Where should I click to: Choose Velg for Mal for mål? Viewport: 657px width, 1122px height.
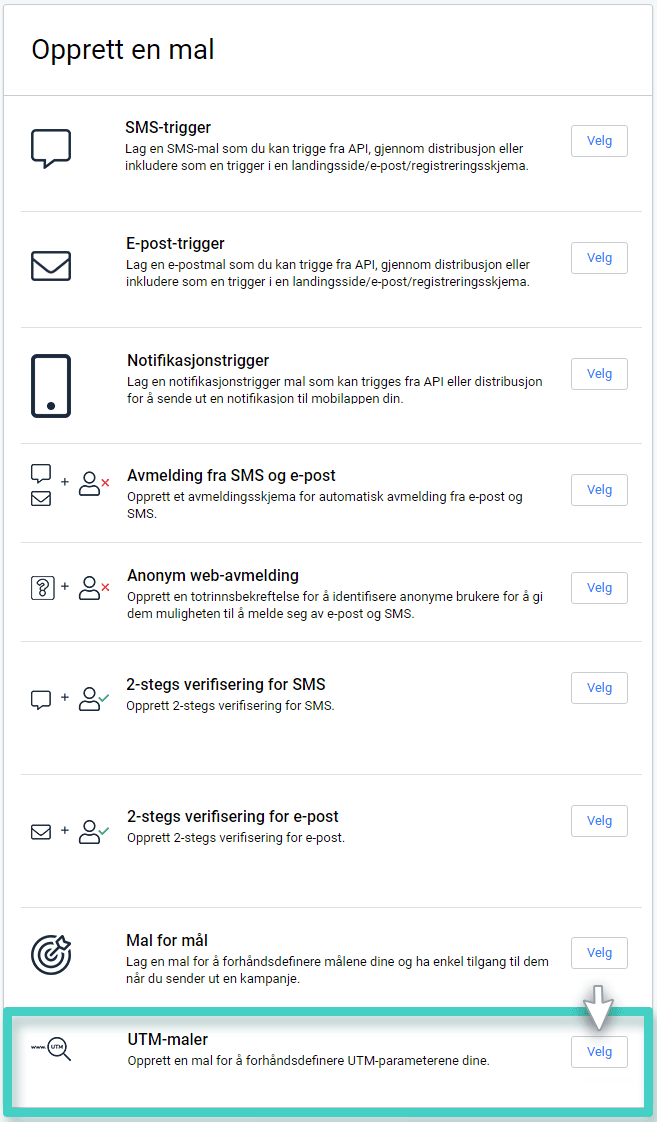coord(599,953)
